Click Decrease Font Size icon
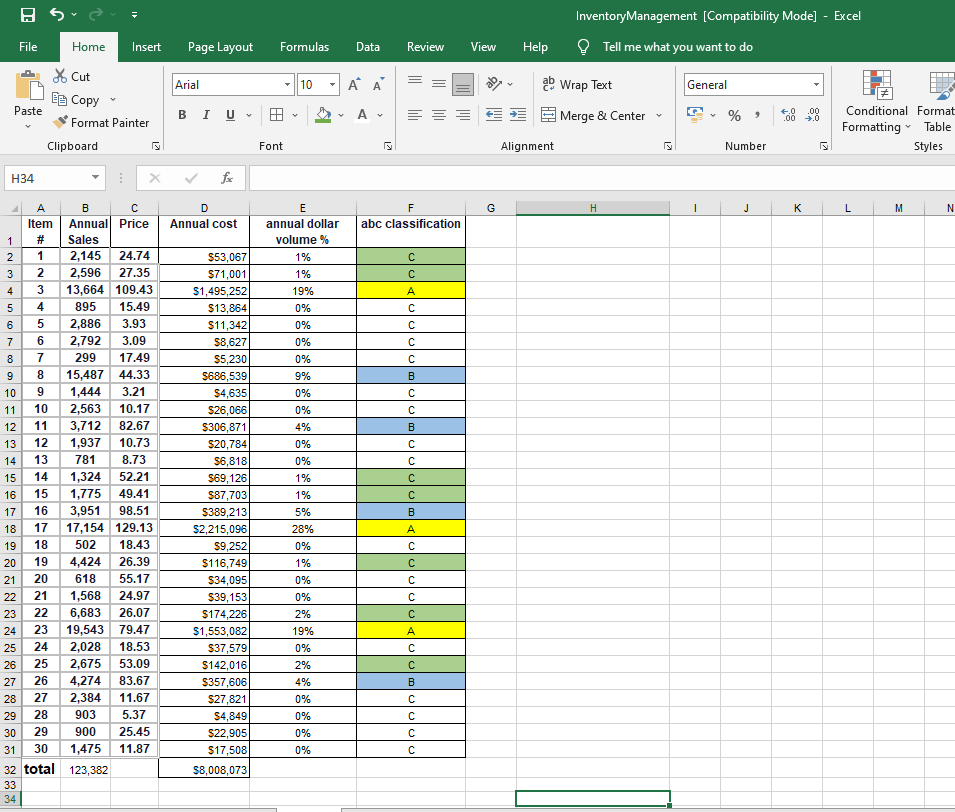The height and width of the screenshot is (812, 955). [x=378, y=85]
